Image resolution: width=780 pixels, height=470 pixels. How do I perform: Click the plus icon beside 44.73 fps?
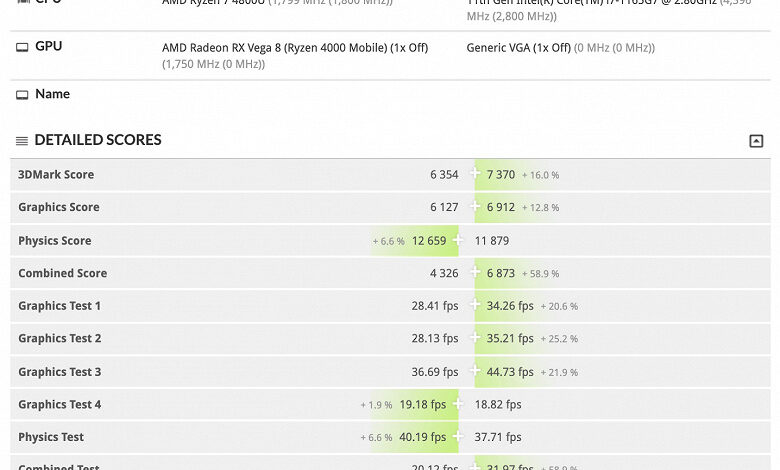coord(475,371)
